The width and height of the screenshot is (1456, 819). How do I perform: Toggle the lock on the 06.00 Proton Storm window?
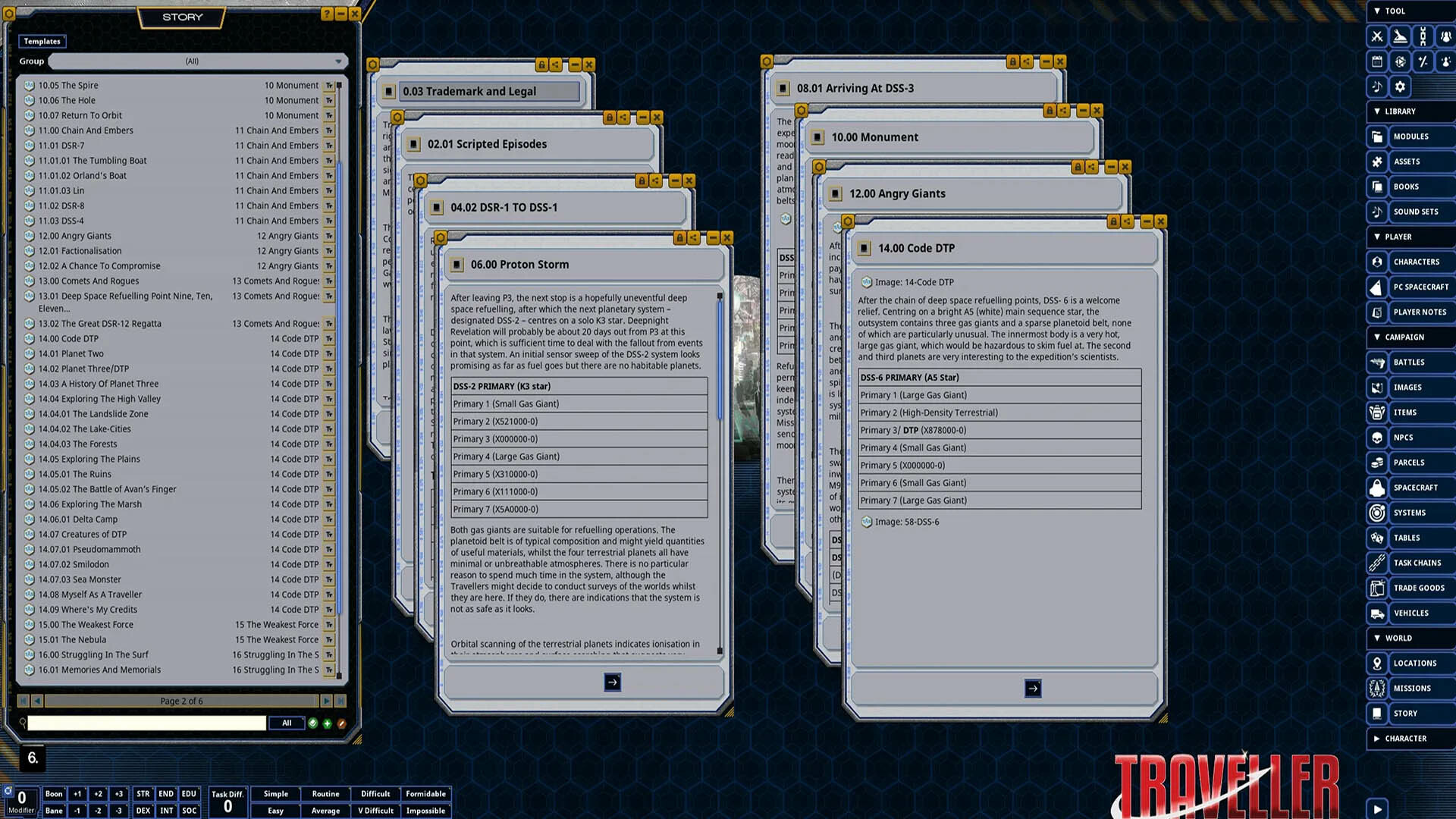tap(680, 237)
